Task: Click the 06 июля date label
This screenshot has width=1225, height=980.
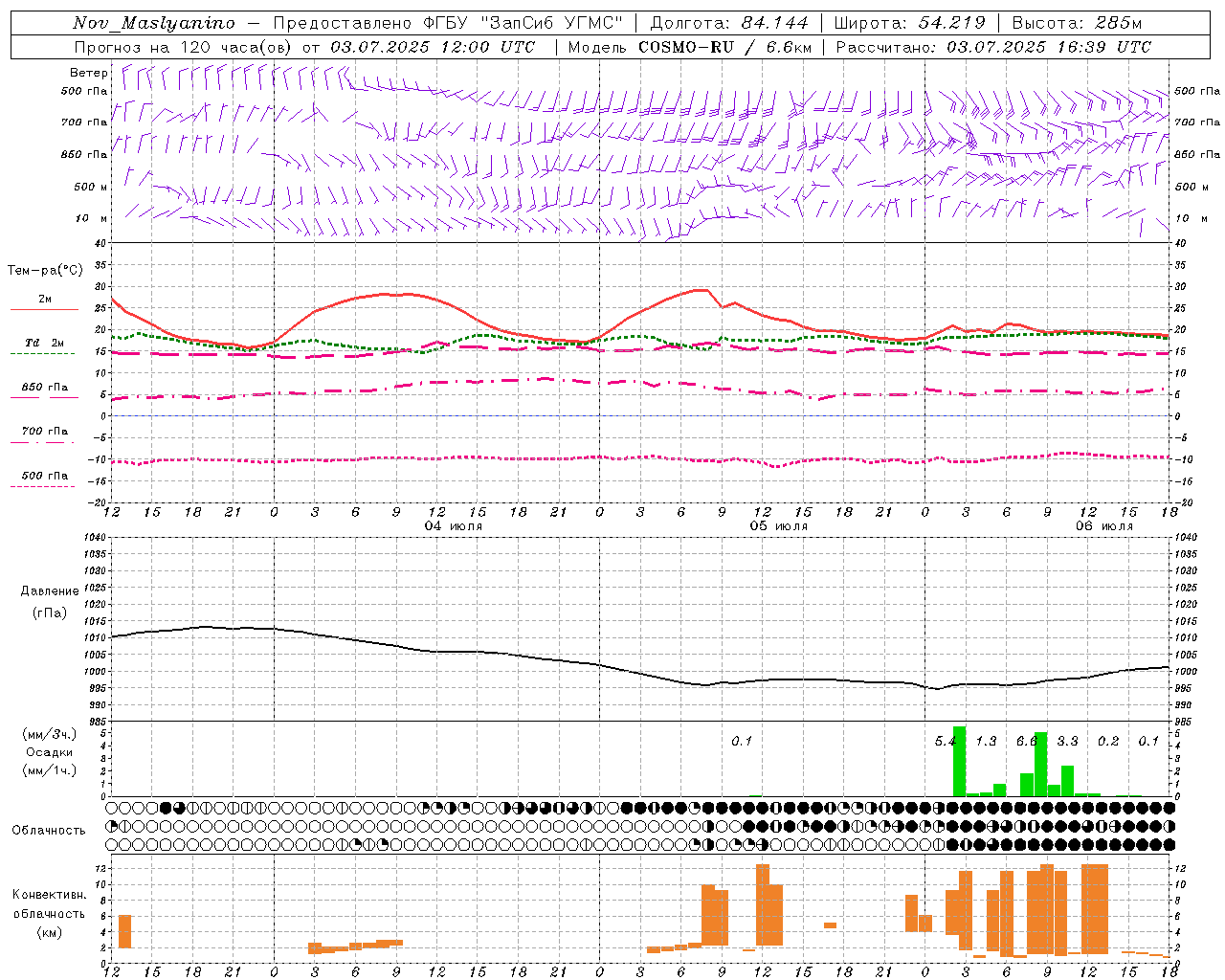Action: 1104,525
